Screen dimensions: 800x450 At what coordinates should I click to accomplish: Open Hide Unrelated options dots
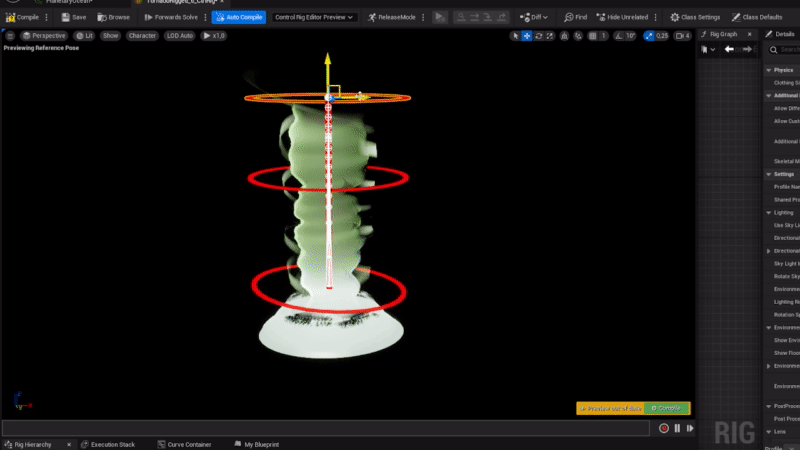point(656,17)
